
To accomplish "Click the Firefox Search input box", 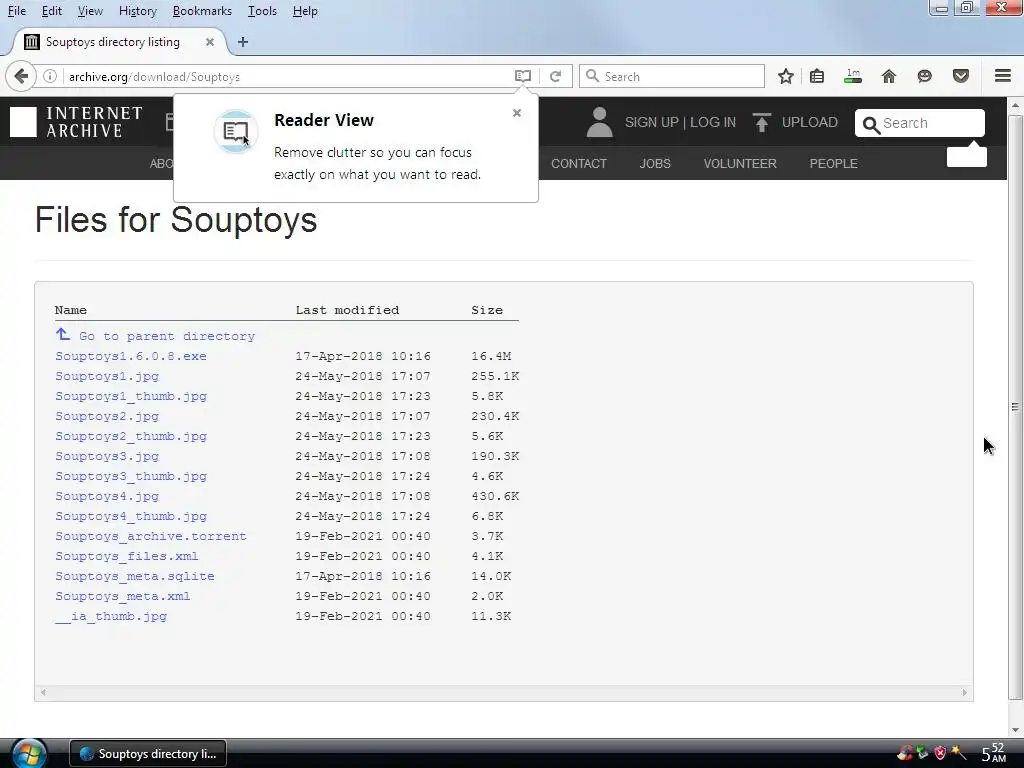I will pyautogui.click(x=672, y=76).
